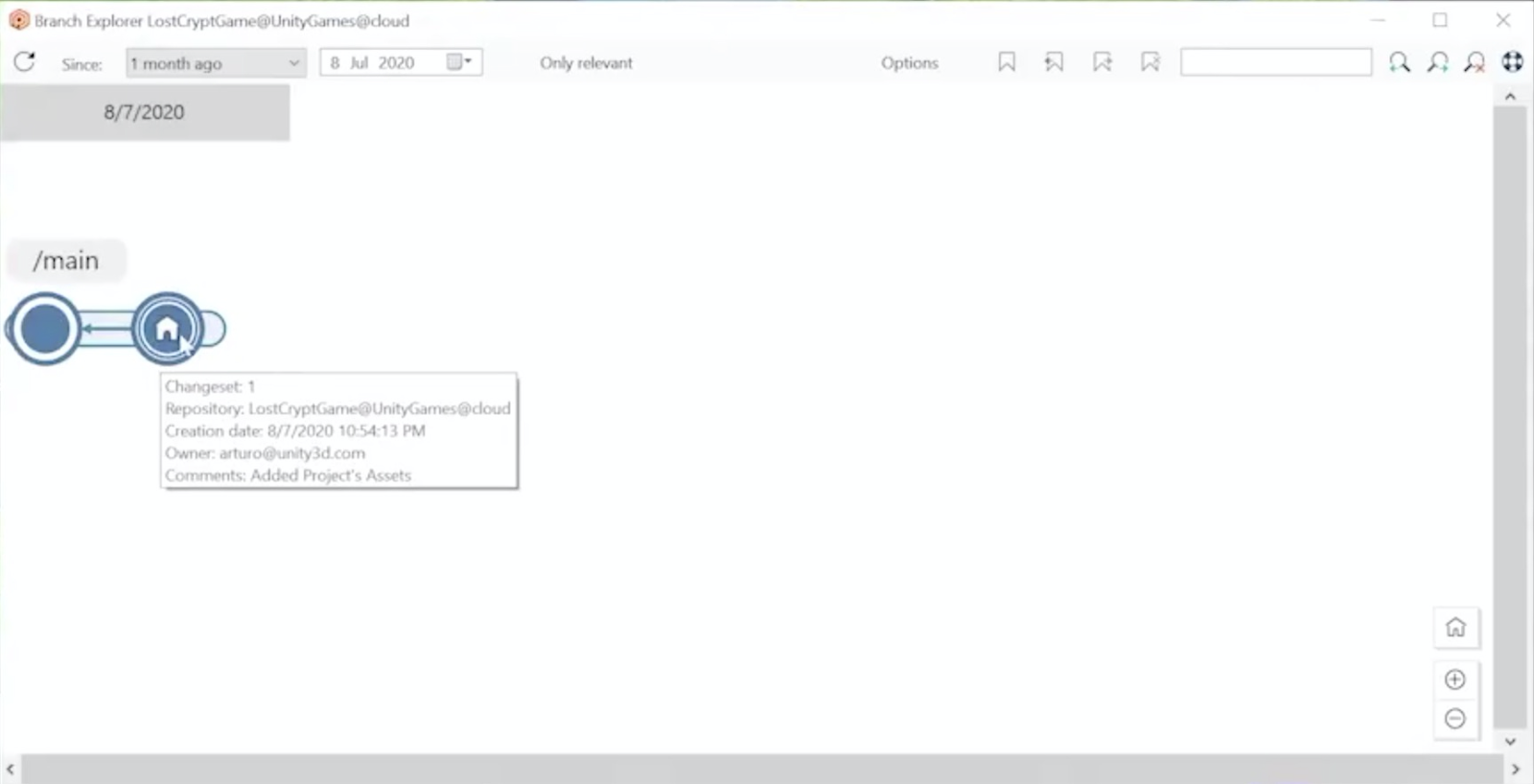
Task: Click the globe icon at toolbar end
Action: 1513,62
